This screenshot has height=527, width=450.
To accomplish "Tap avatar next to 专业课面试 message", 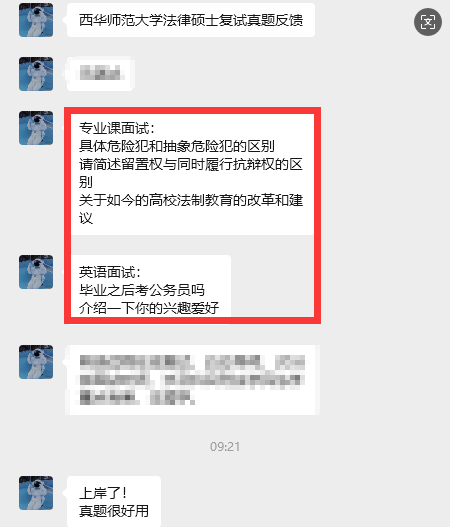I will coord(36,128).
